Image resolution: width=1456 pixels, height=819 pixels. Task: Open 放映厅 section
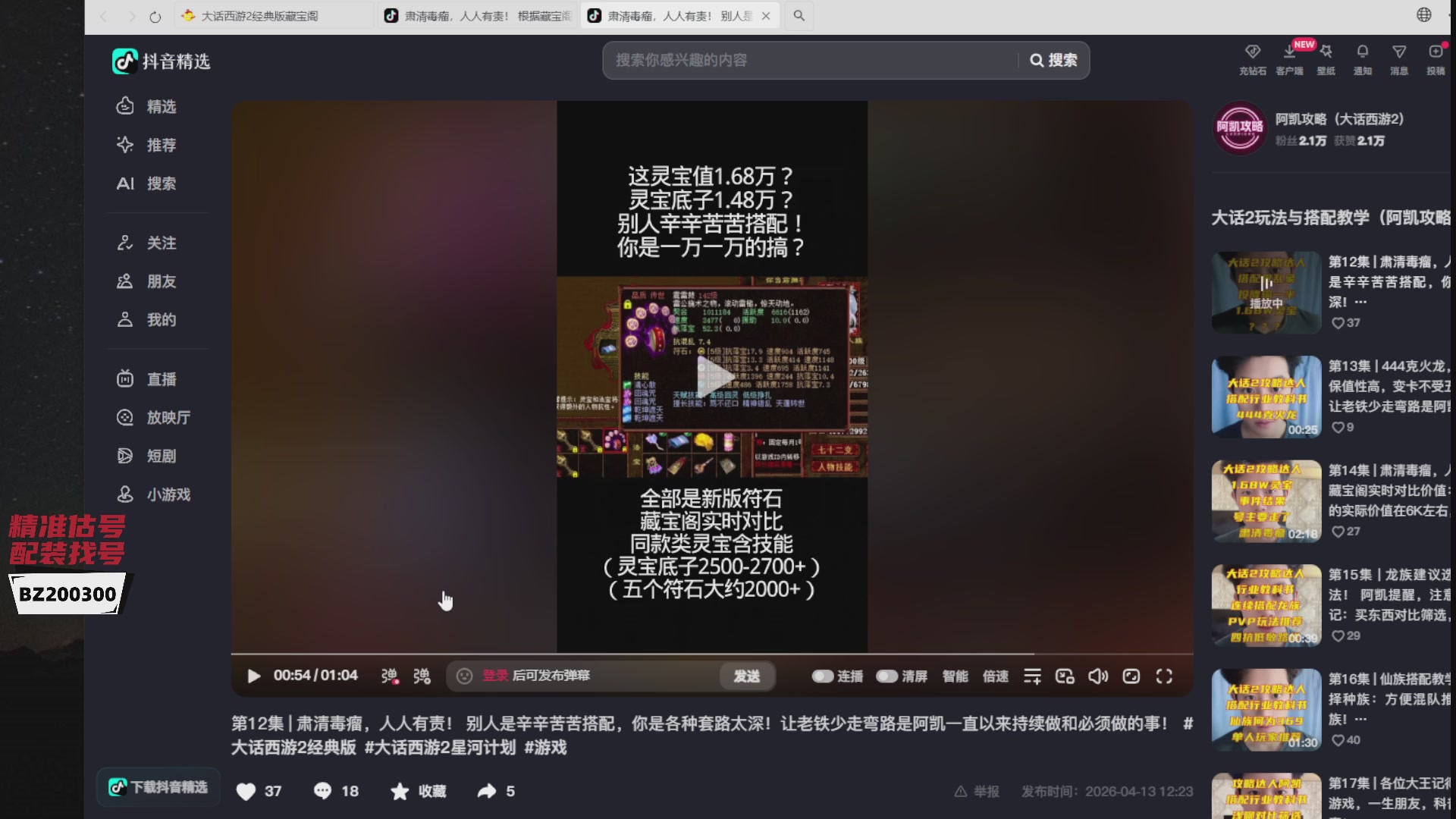pyautogui.click(x=154, y=417)
